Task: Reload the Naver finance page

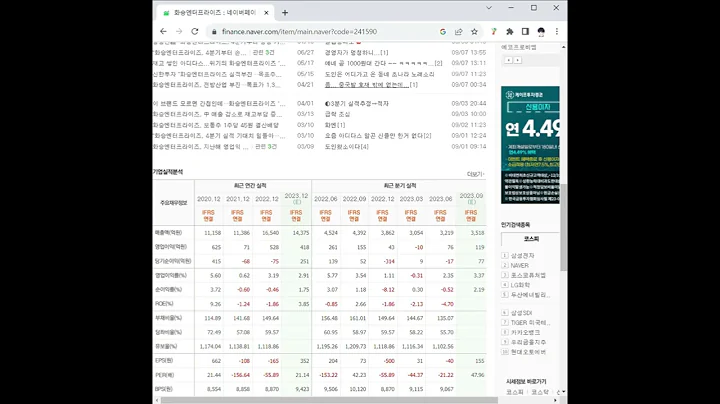Action: [195, 32]
